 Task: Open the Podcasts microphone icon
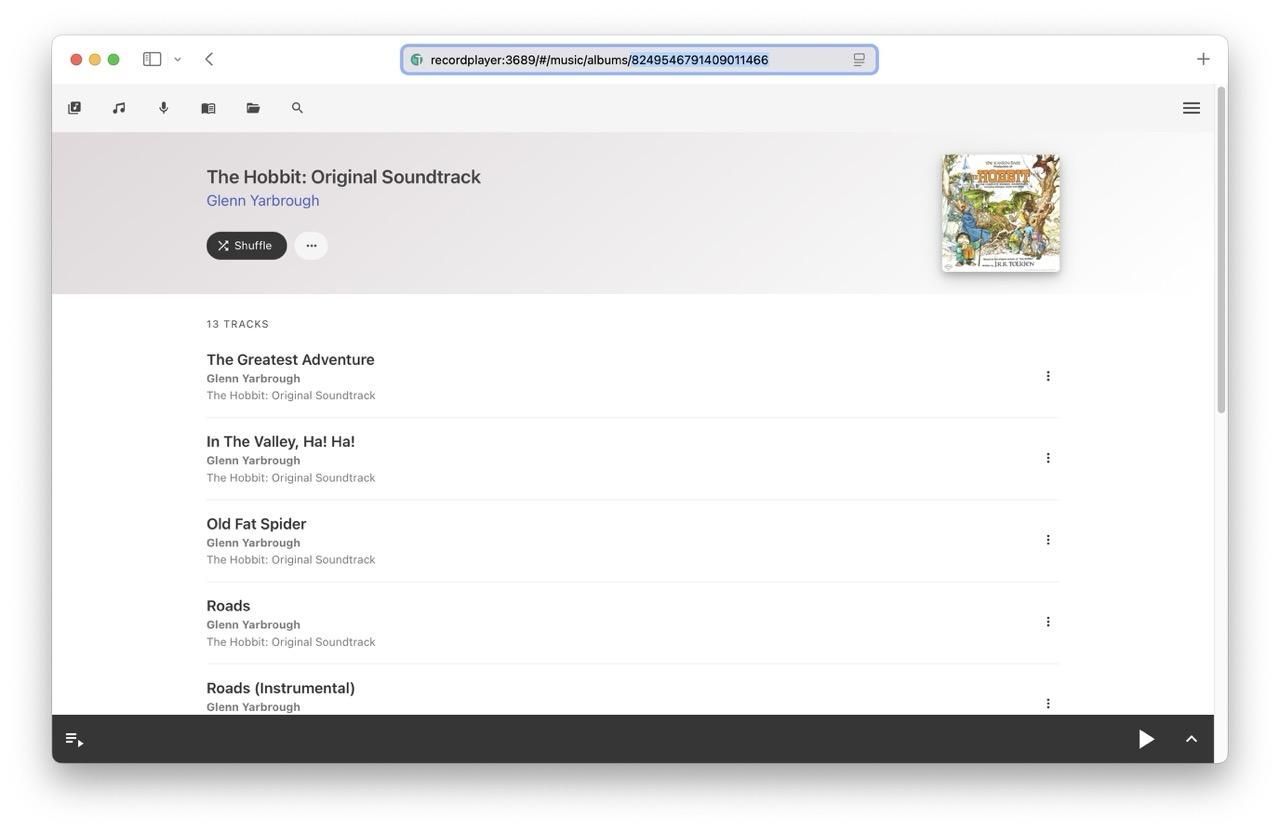click(x=164, y=108)
